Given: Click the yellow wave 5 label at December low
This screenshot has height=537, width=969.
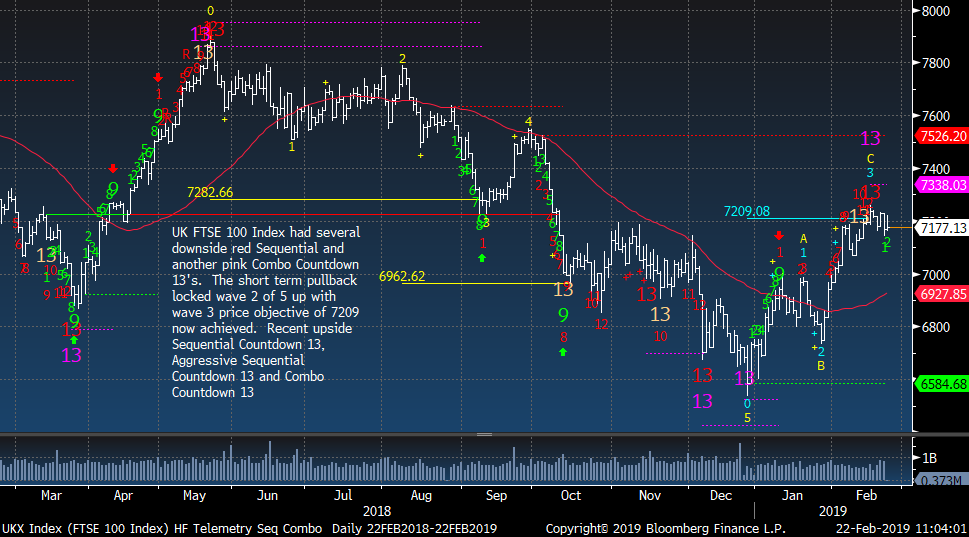Looking at the screenshot, I should pos(747,418).
